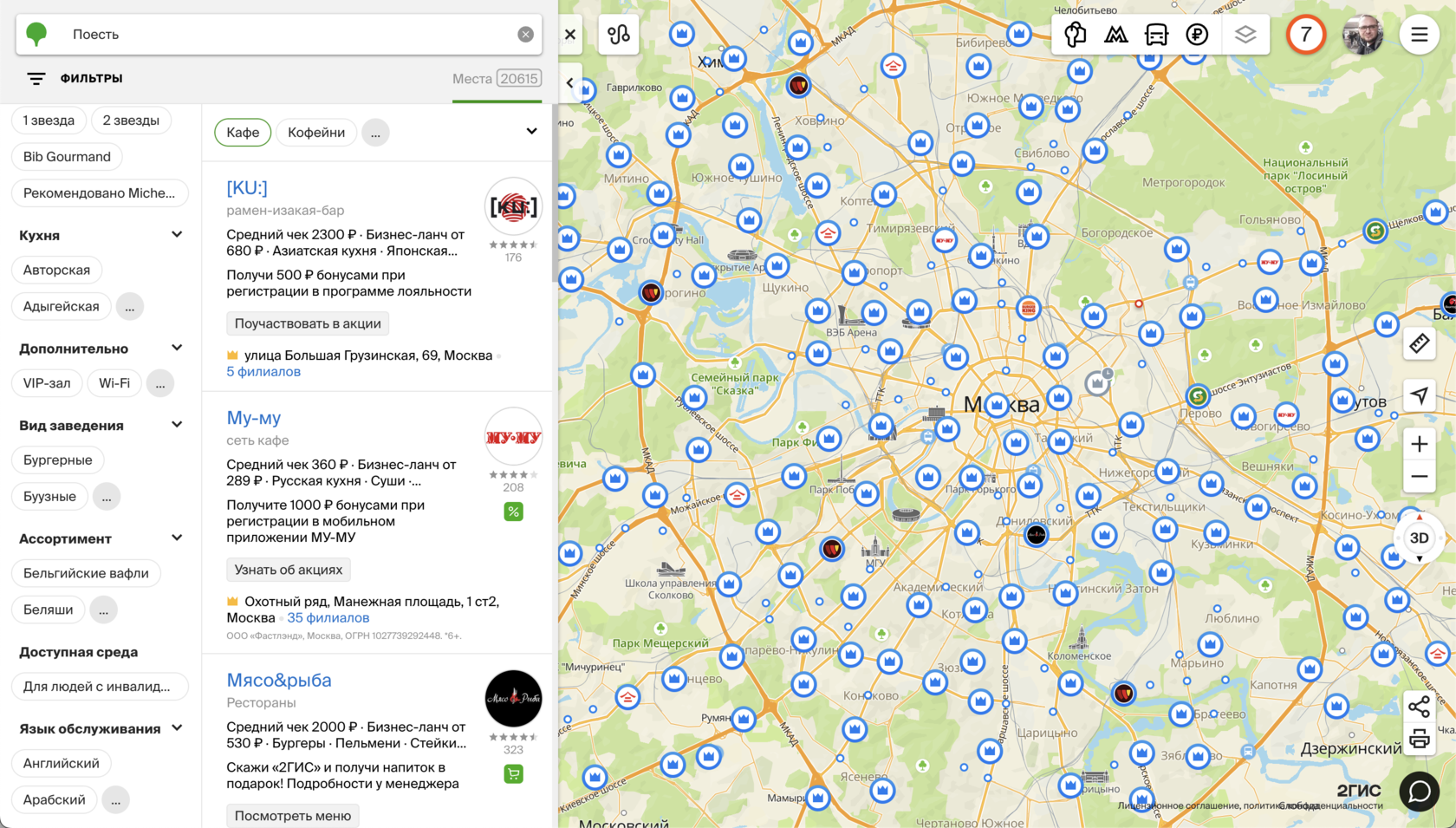Toggle the Wi-Fi filter chip
Viewport: 1456px width, 828px height.
click(x=114, y=383)
